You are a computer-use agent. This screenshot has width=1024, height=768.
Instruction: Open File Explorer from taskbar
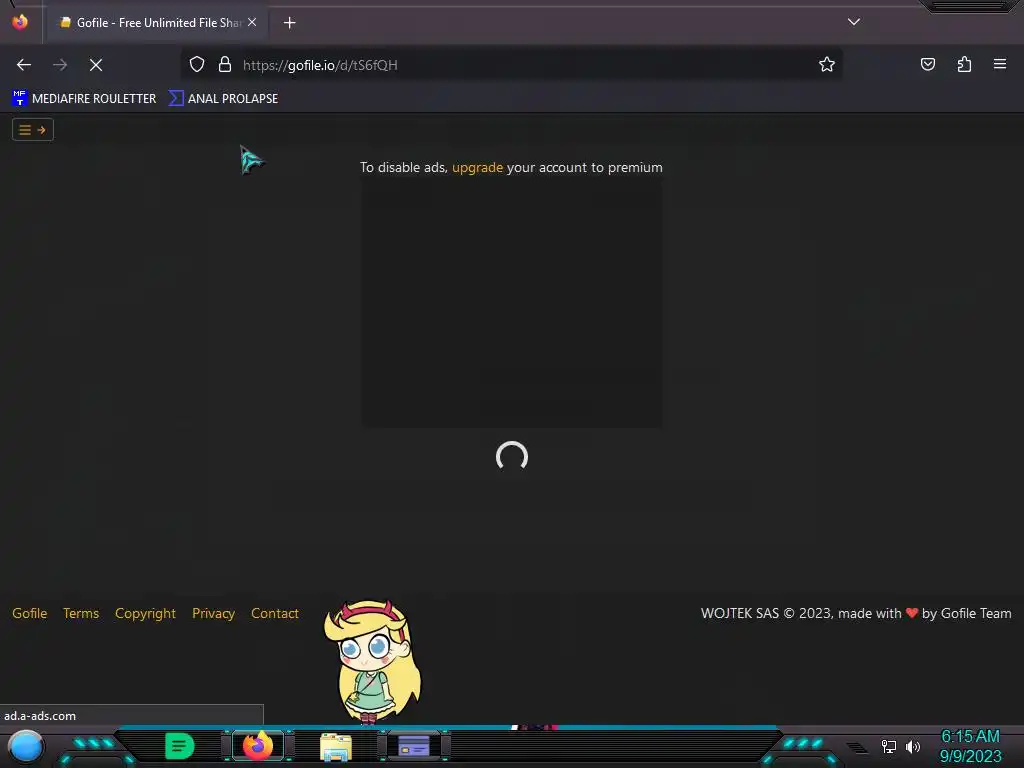tap(336, 746)
